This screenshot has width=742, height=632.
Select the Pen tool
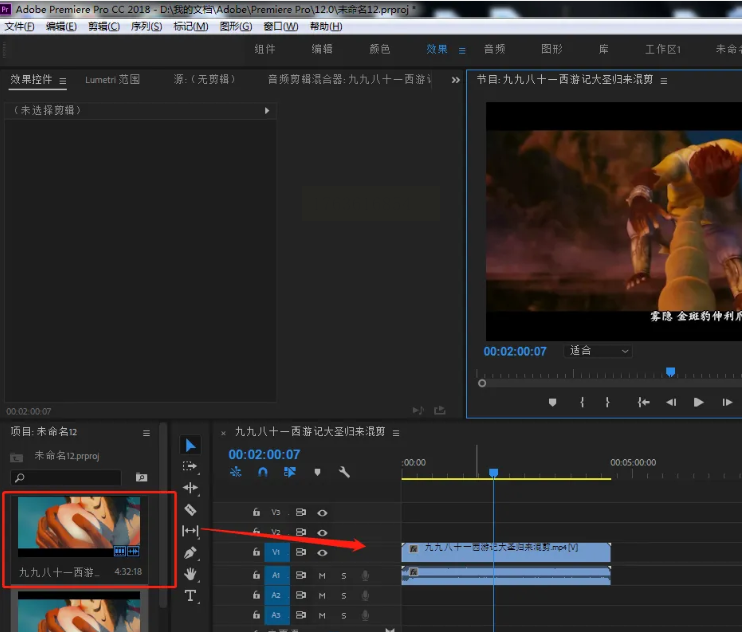click(x=191, y=552)
